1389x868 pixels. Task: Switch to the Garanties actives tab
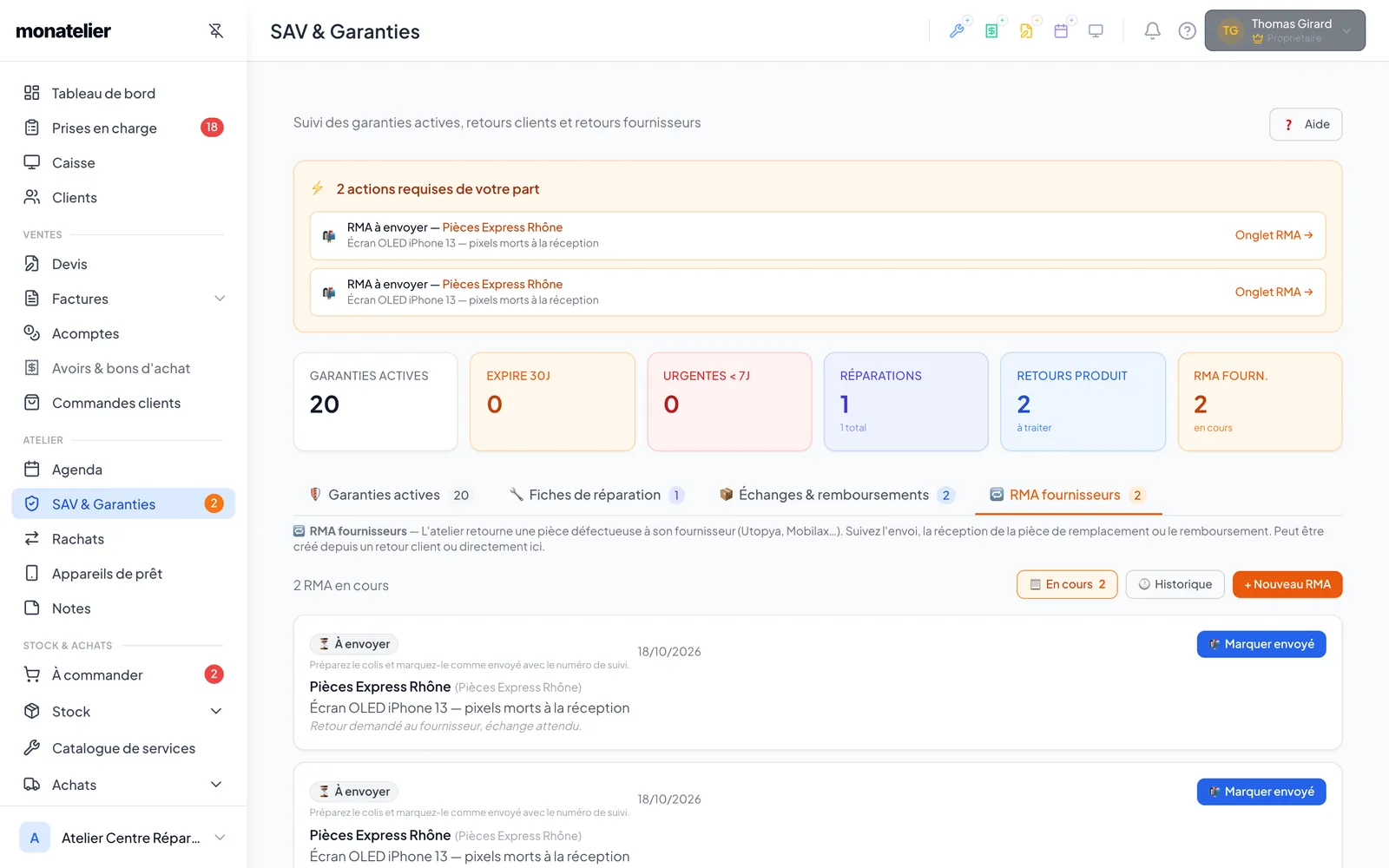point(390,495)
